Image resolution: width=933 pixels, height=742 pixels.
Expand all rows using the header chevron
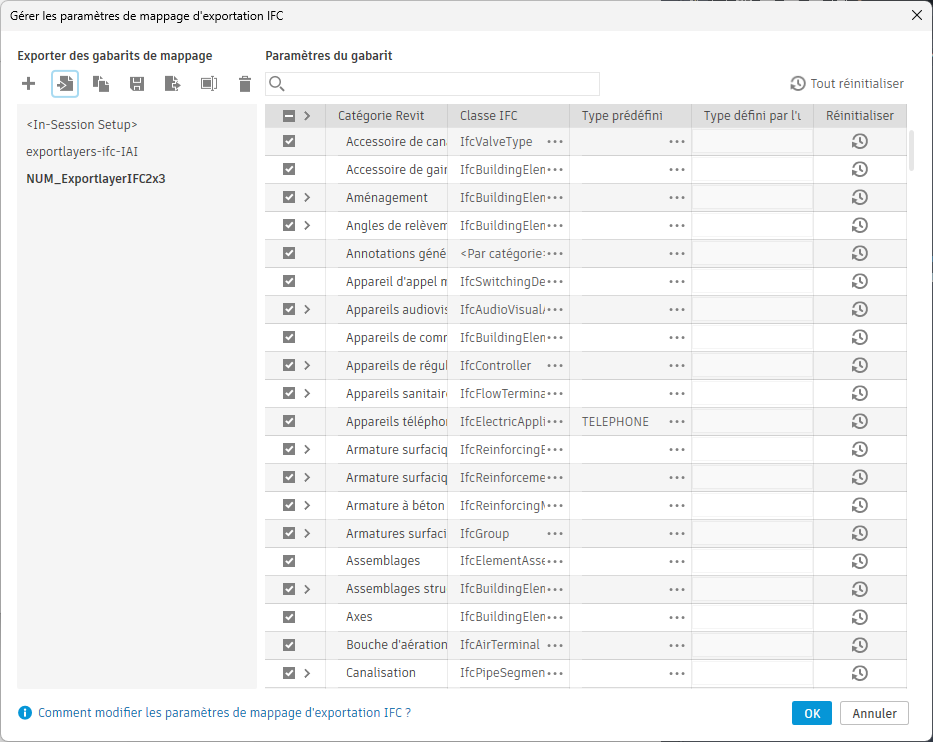tap(307, 116)
